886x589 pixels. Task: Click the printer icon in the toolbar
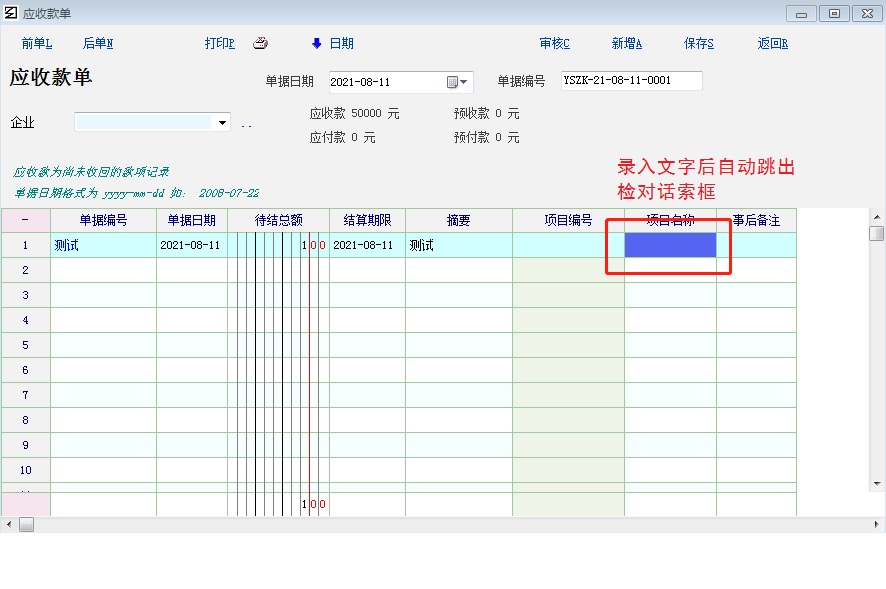click(x=260, y=43)
